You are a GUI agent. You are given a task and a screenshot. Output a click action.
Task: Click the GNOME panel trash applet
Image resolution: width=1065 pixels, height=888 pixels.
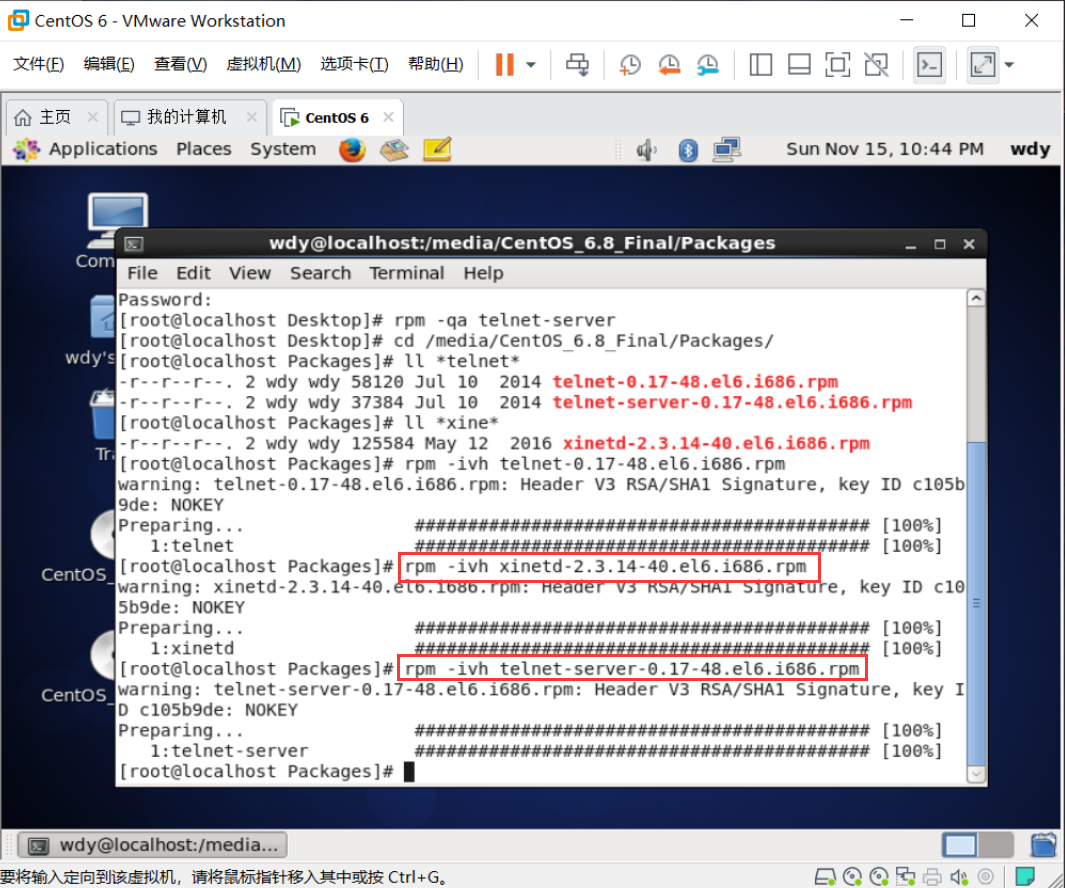coord(1043,845)
